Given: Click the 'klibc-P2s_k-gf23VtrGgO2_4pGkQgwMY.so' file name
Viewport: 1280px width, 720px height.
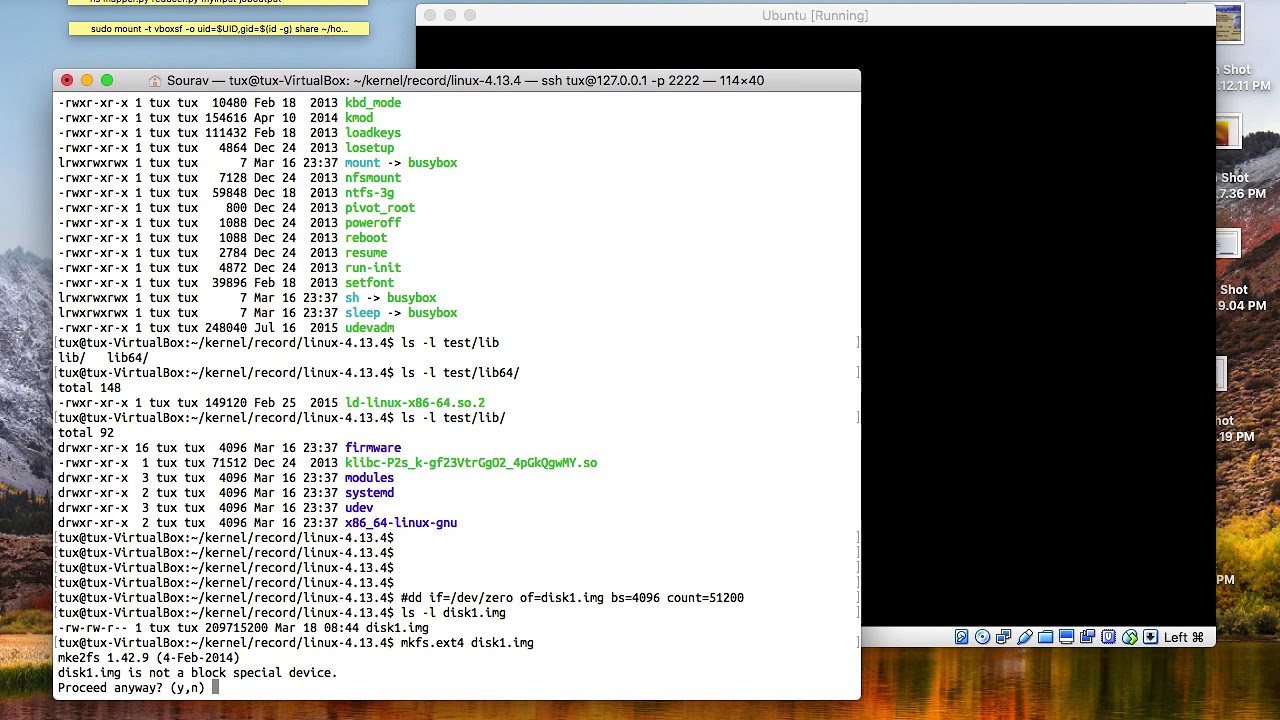Looking at the screenshot, I should pyautogui.click(x=471, y=463).
